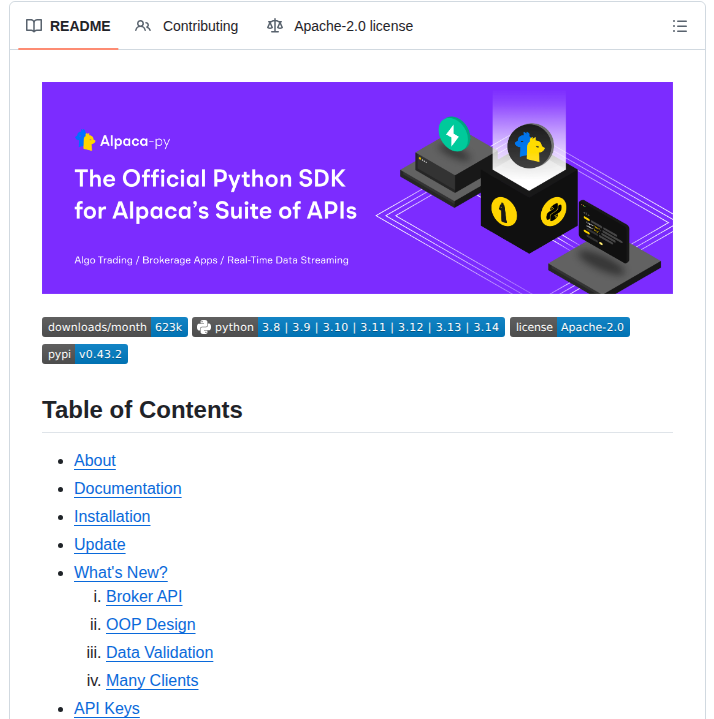Screen dimensions: 714x719
Task: Click the Table of Contents heading
Action: [142, 409]
